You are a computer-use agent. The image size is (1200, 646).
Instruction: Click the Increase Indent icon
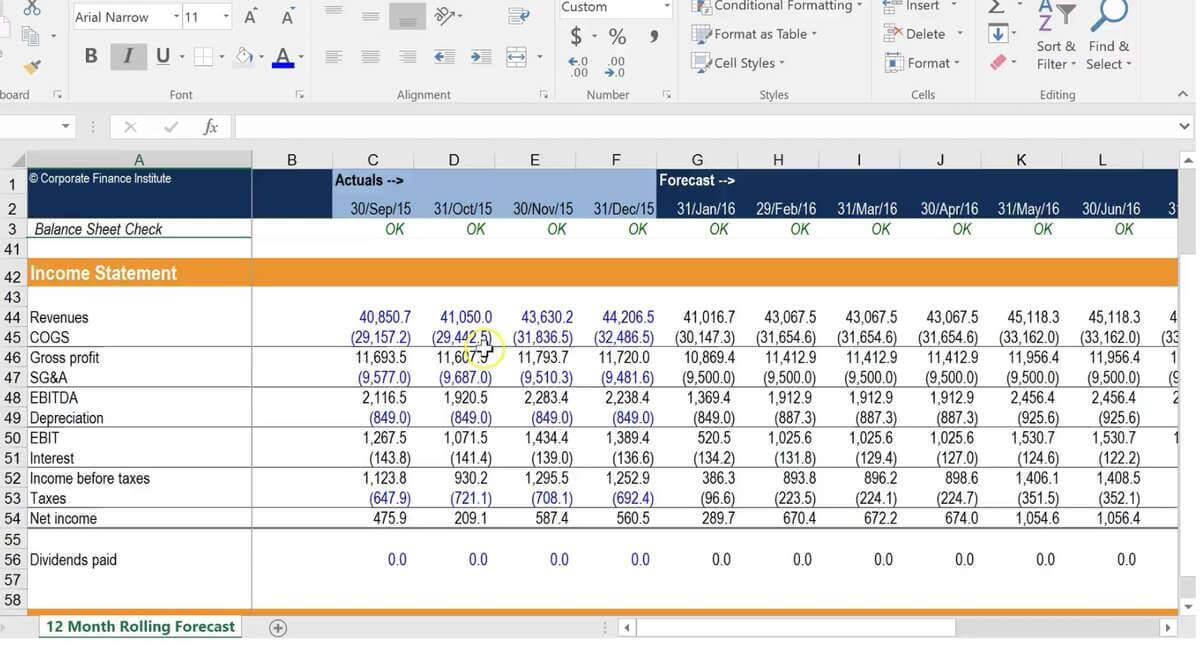(x=480, y=57)
